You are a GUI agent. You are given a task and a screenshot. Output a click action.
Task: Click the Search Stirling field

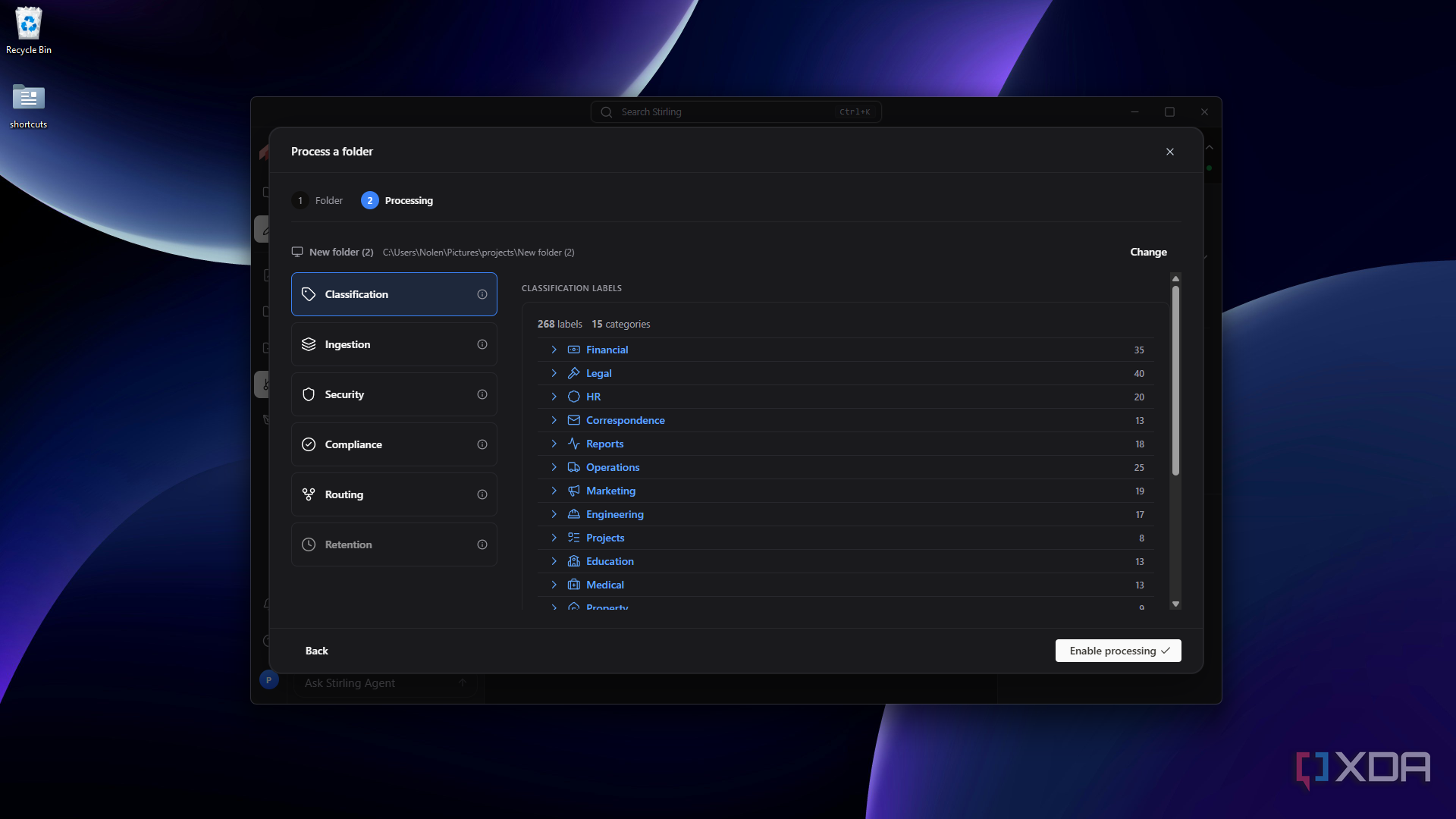point(736,111)
